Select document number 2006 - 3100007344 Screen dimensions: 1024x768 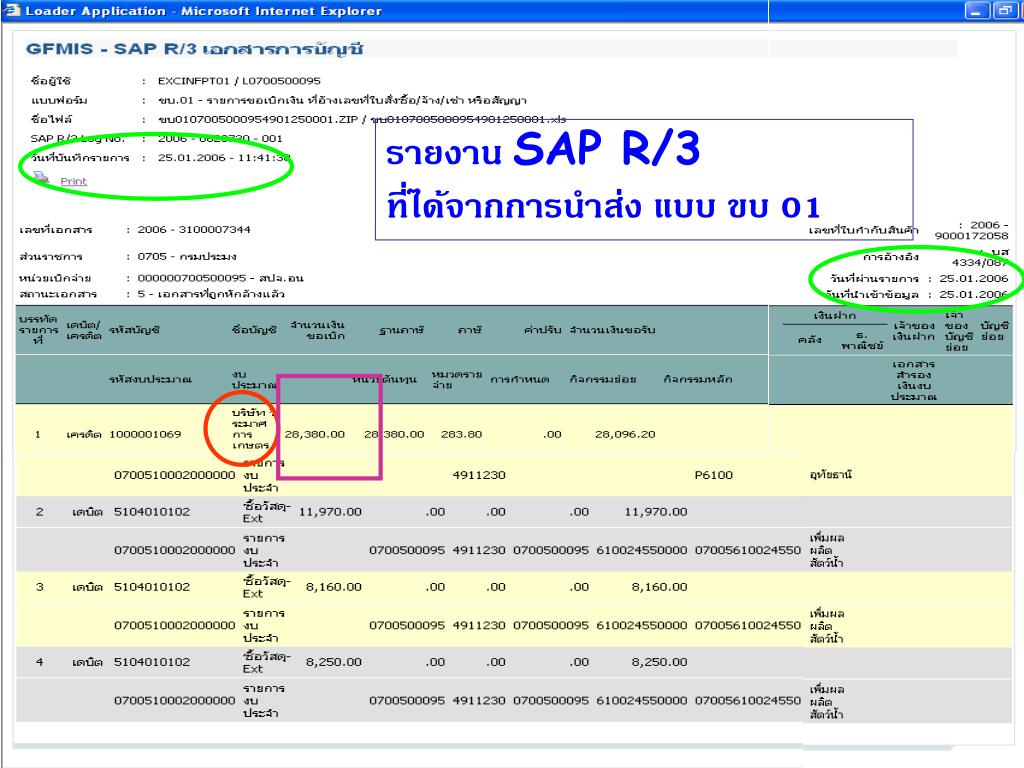coord(194,229)
